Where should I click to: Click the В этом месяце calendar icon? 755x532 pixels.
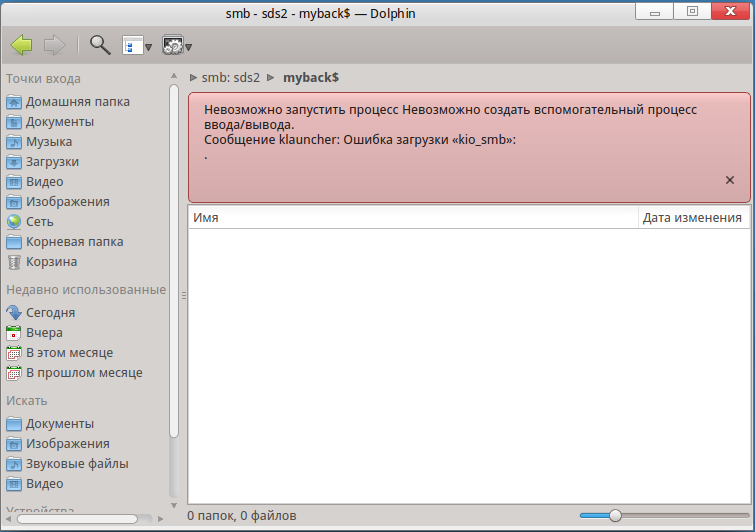[x=14, y=353]
